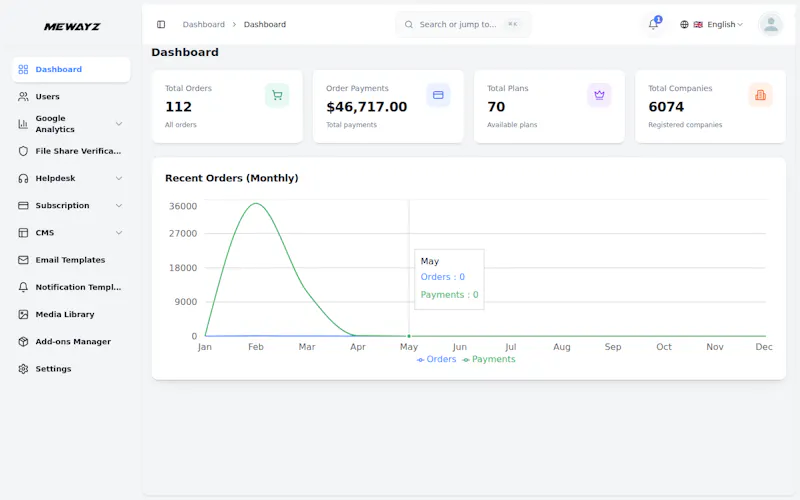Open Add-ons Manager page

(x=71, y=341)
